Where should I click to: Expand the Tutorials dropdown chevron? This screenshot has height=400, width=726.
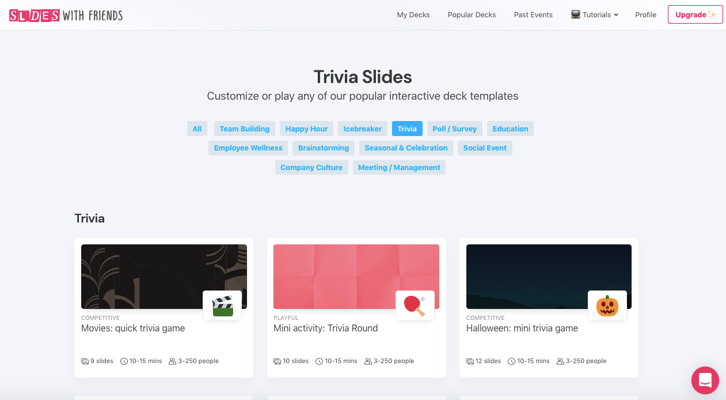coord(616,15)
